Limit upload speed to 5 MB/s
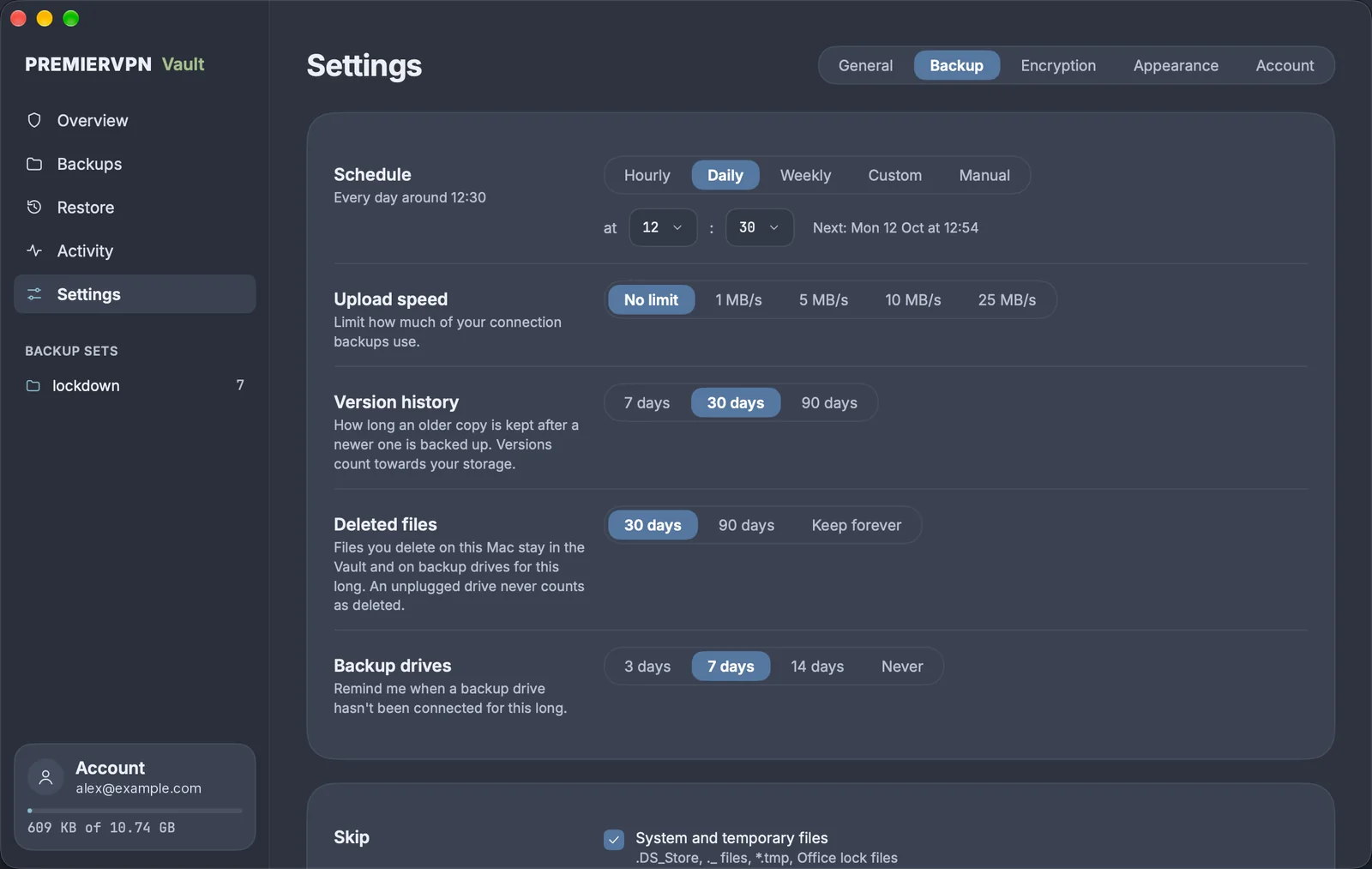Screen dimensions: 1372x869 [823, 299]
